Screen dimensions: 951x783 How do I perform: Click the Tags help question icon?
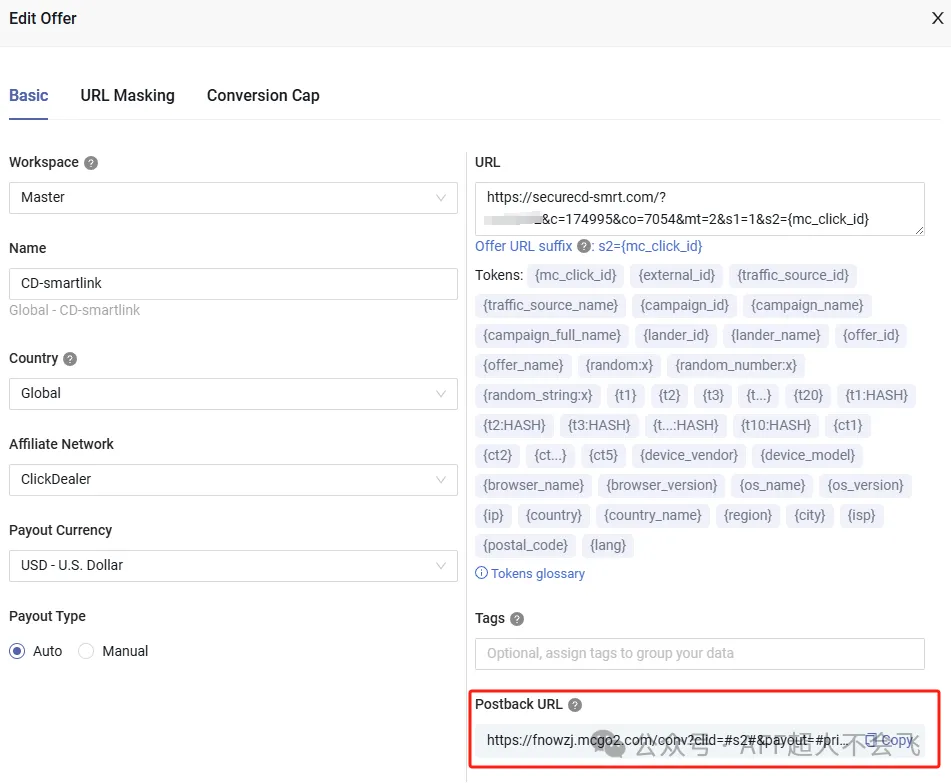517,619
